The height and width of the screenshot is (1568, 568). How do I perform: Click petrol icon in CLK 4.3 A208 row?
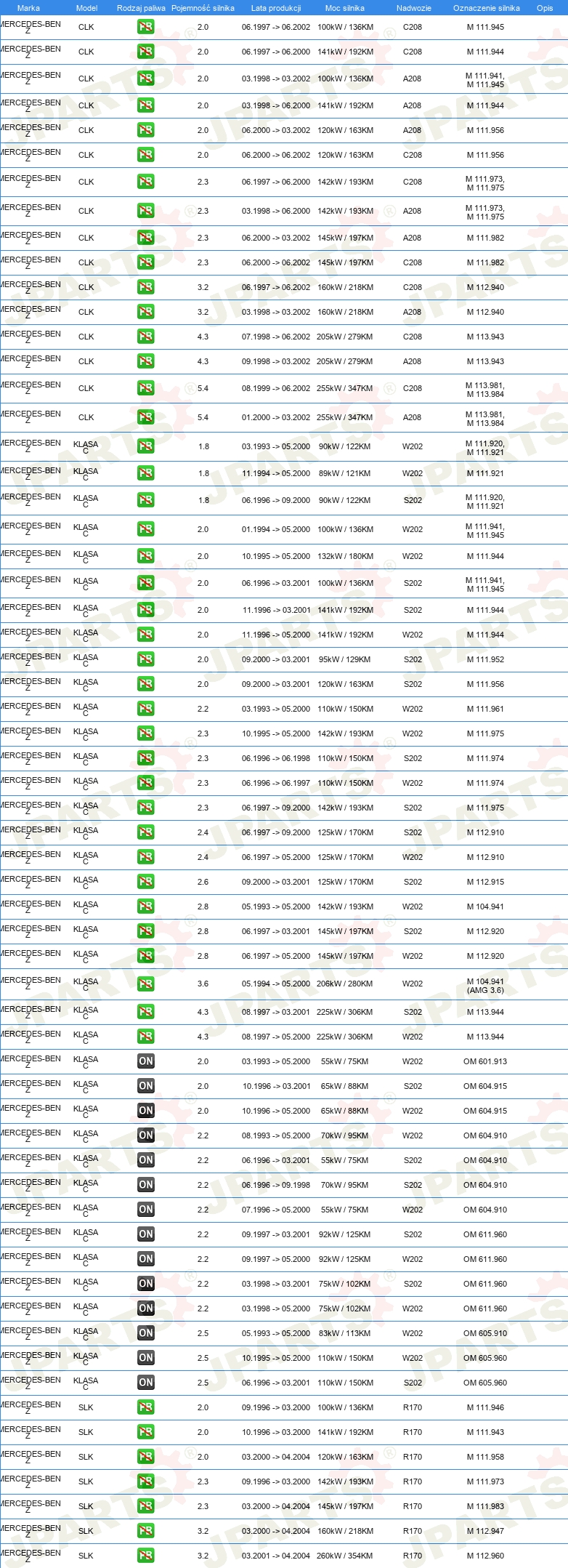pyautogui.click(x=146, y=361)
